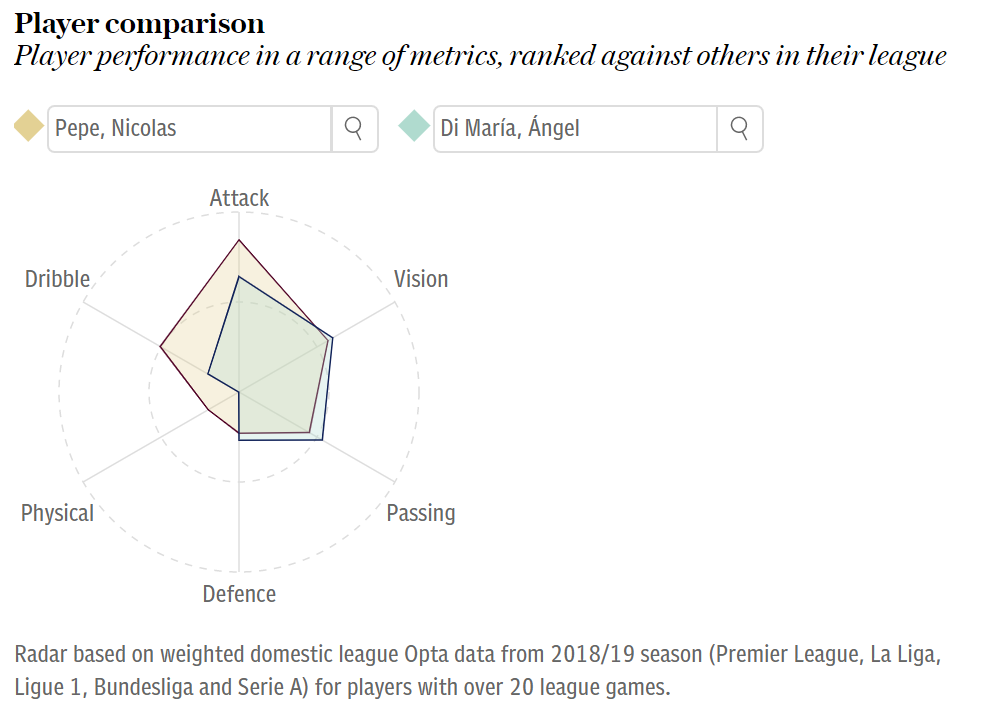This screenshot has height=722, width=996.
Task: Click the Player comparison heading
Action: [x=139, y=24]
